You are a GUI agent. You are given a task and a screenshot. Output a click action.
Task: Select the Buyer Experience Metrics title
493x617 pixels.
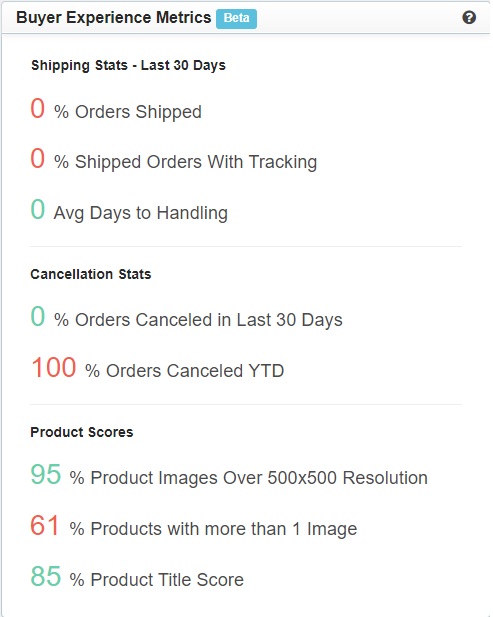pos(114,18)
